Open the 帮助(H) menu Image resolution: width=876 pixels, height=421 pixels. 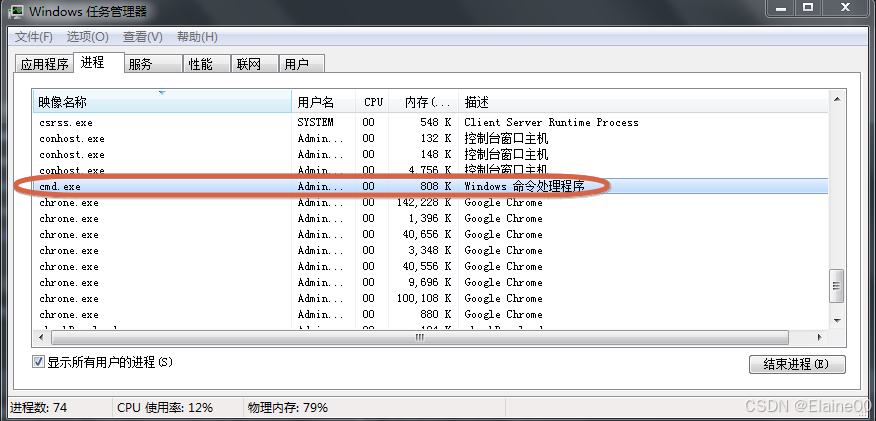click(x=197, y=37)
